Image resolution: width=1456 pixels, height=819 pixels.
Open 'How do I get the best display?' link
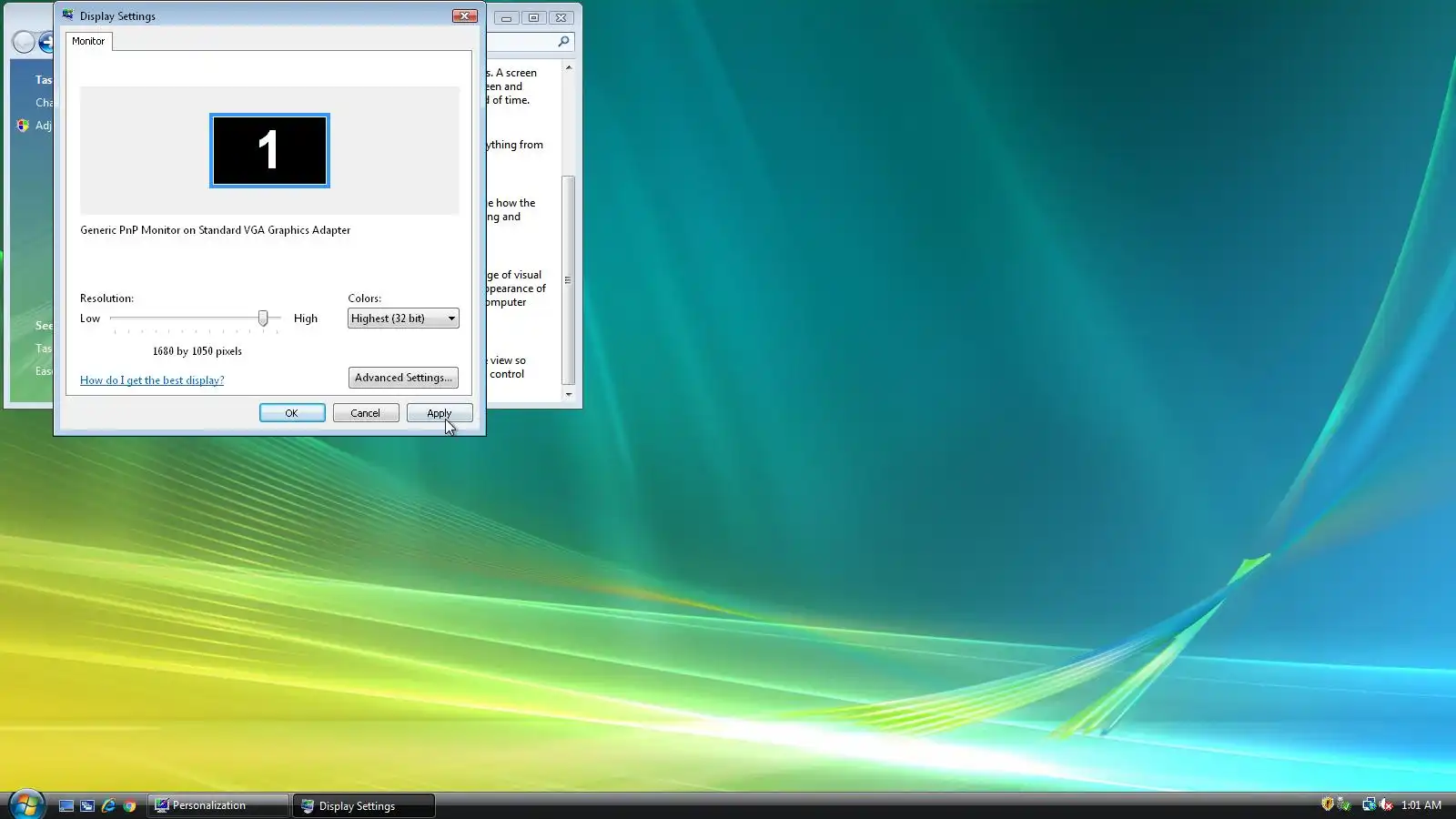point(152,380)
